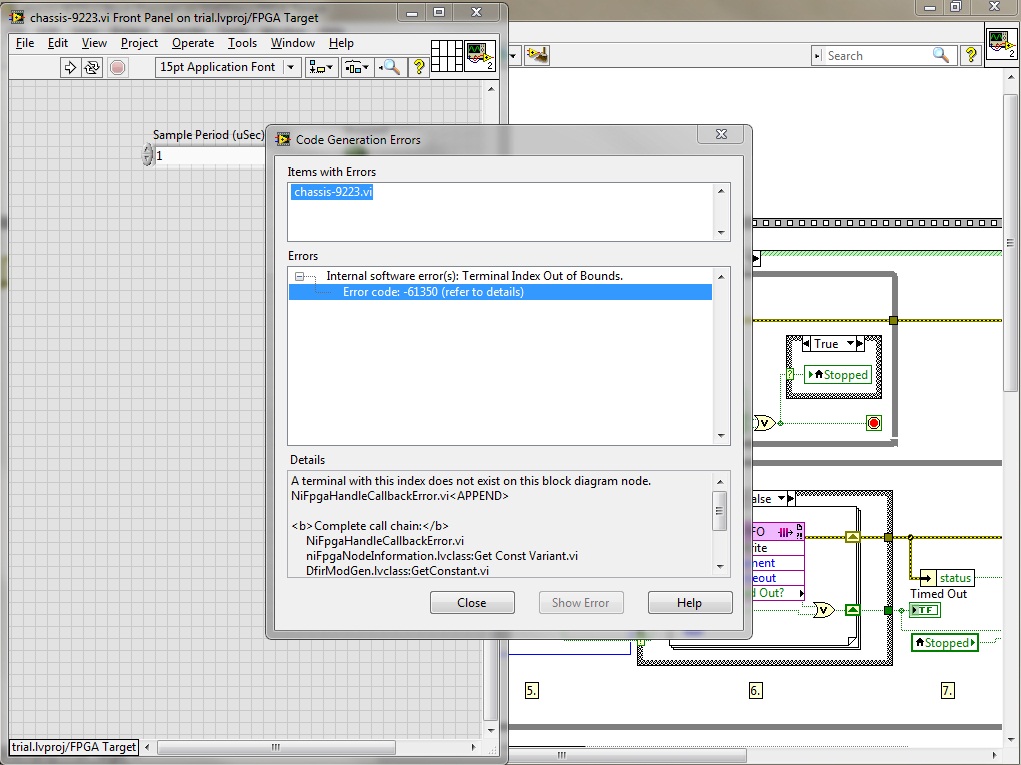Open the Align Objects dropdown
This screenshot has width=1021, height=765.
tap(320, 67)
